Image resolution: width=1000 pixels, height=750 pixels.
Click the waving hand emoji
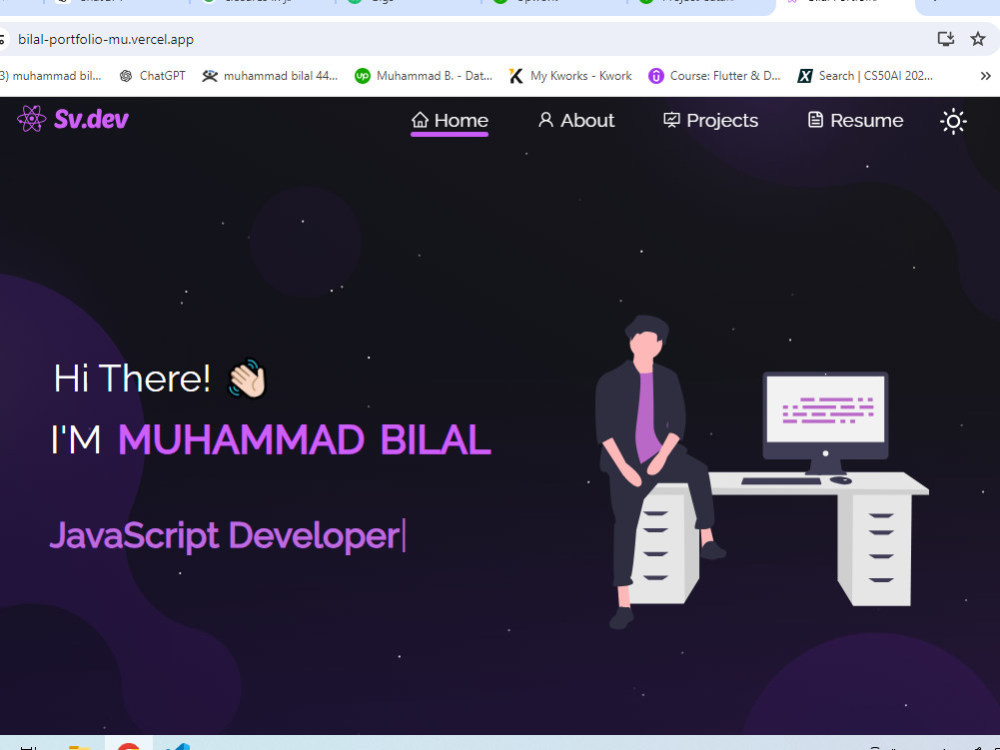point(247,378)
